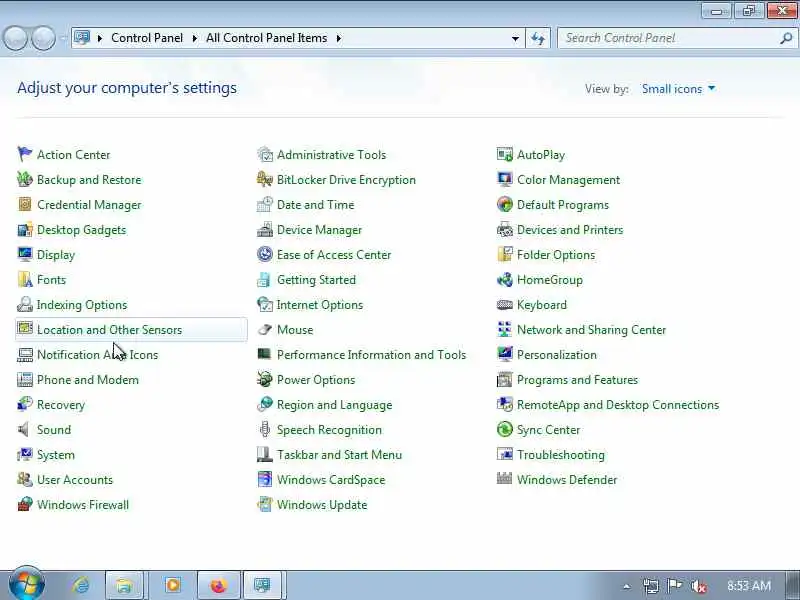
Task: Open the AutoPlay icon
Action: coord(505,154)
